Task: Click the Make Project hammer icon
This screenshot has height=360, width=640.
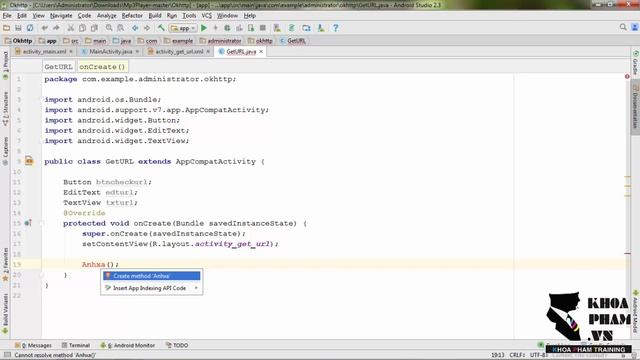Action: (x=161, y=28)
